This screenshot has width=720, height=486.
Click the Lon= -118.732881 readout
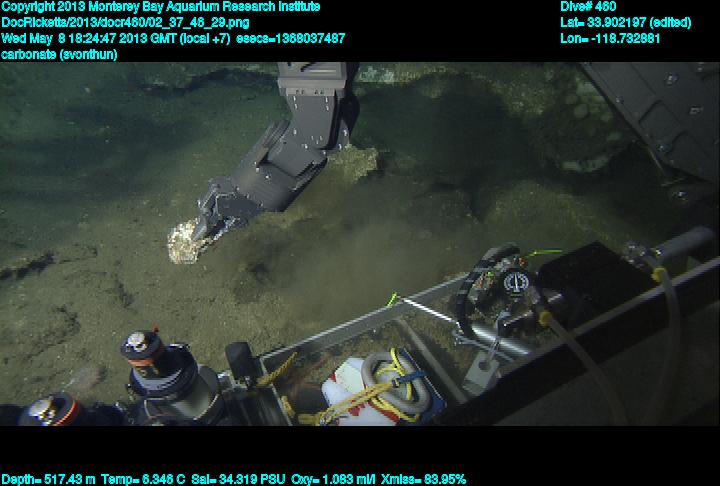click(610, 38)
